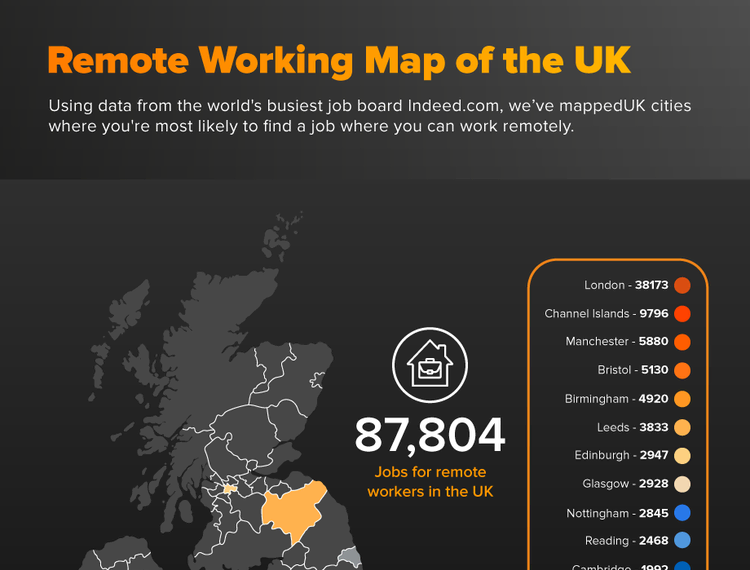Click the Birmingham - 4920 legend label

pyautogui.click(x=610, y=399)
